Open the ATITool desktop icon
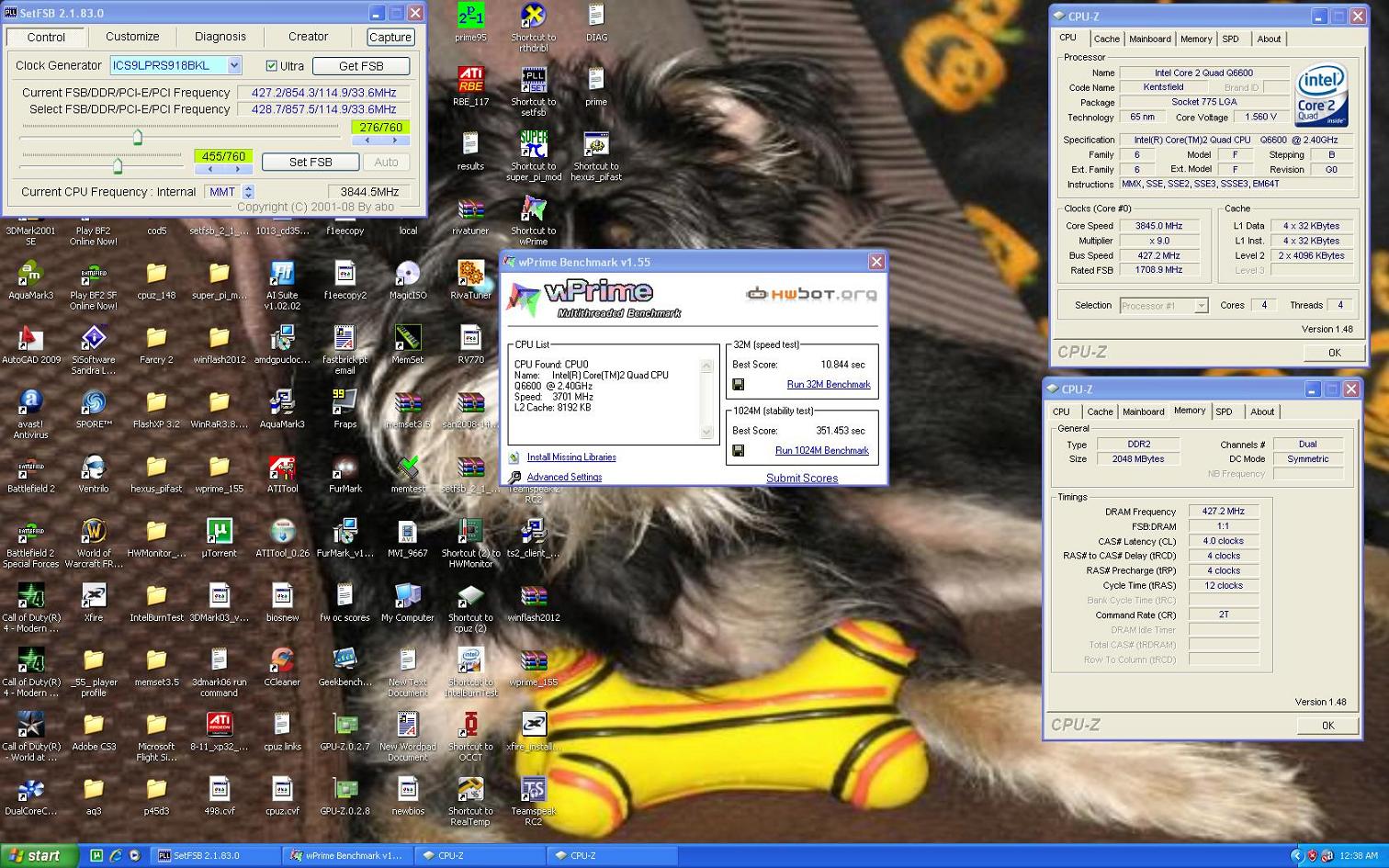Image resolution: width=1389 pixels, height=868 pixels. tap(282, 472)
